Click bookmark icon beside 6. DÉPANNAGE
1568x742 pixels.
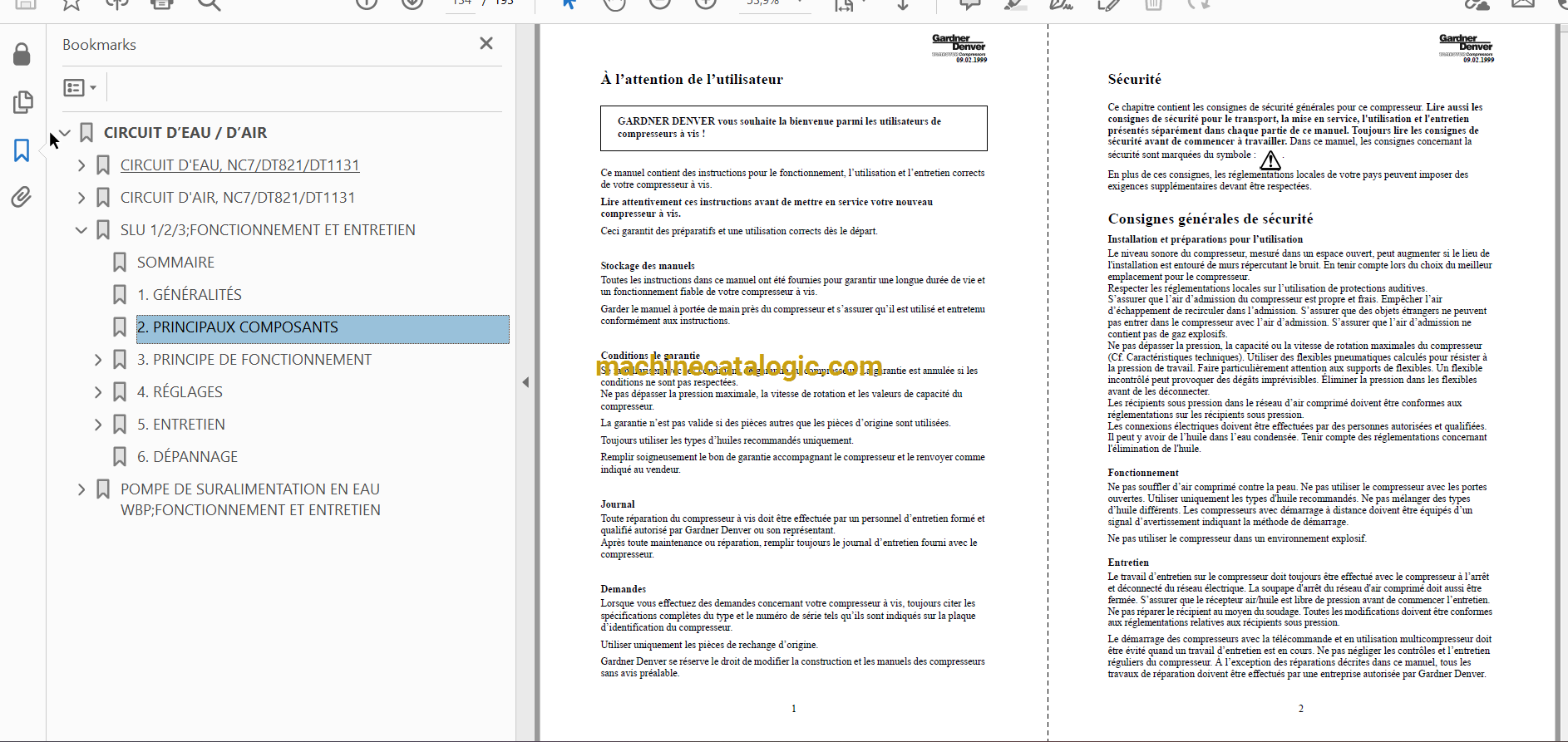coord(120,457)
